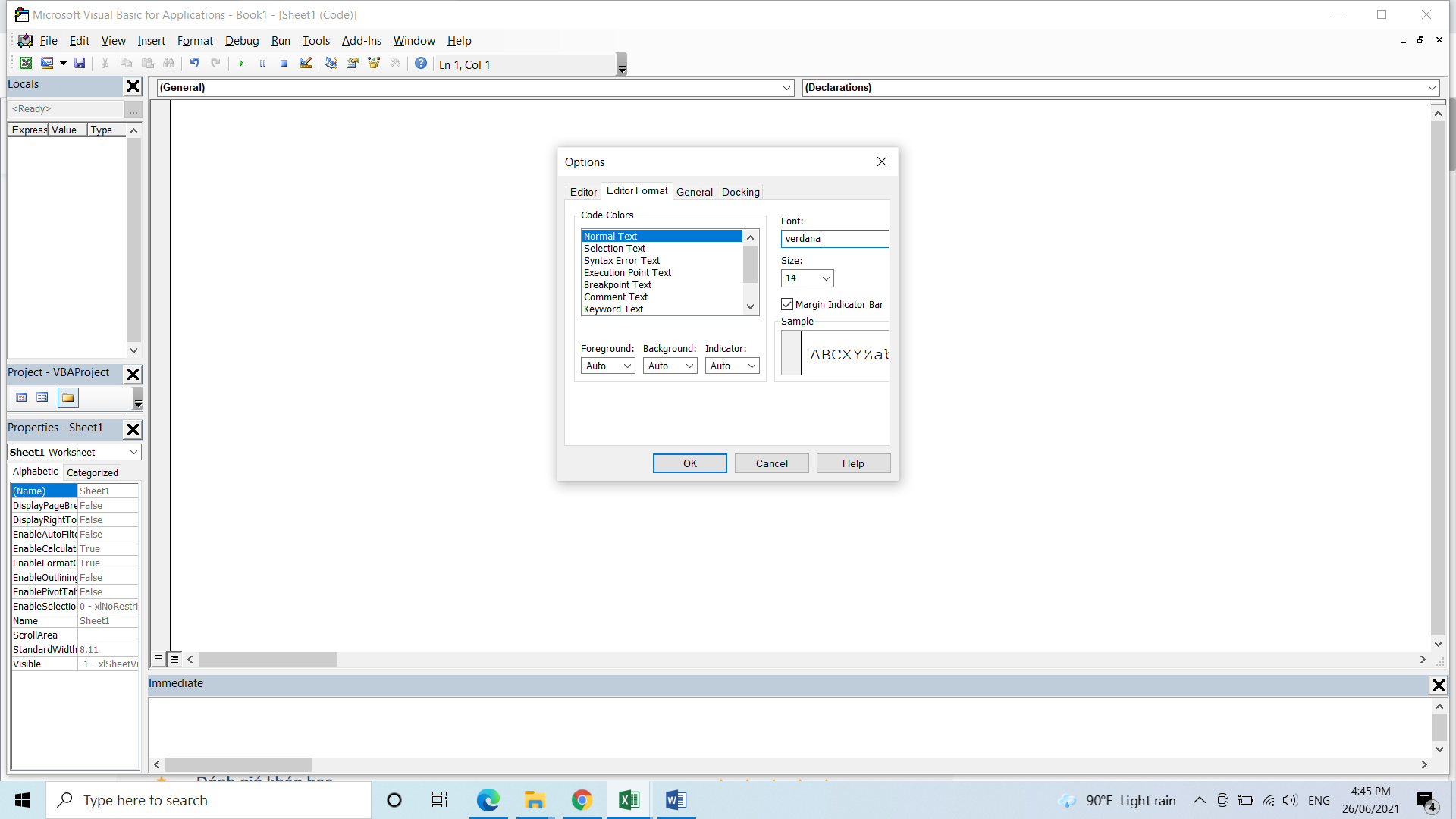
Task: Close the Locals panel
Action: [x=133, y=86]
